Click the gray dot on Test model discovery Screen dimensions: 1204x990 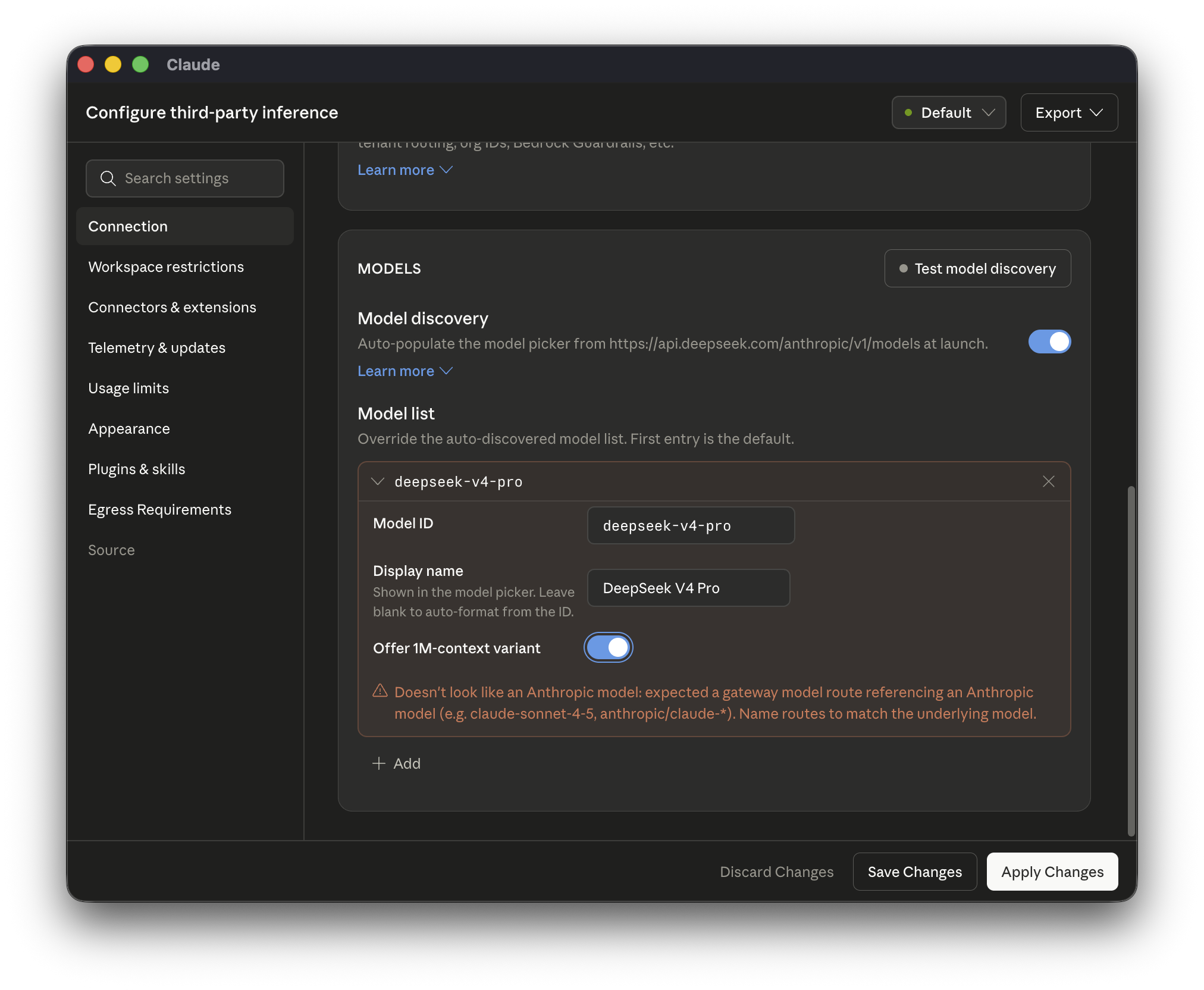(904, 268)
